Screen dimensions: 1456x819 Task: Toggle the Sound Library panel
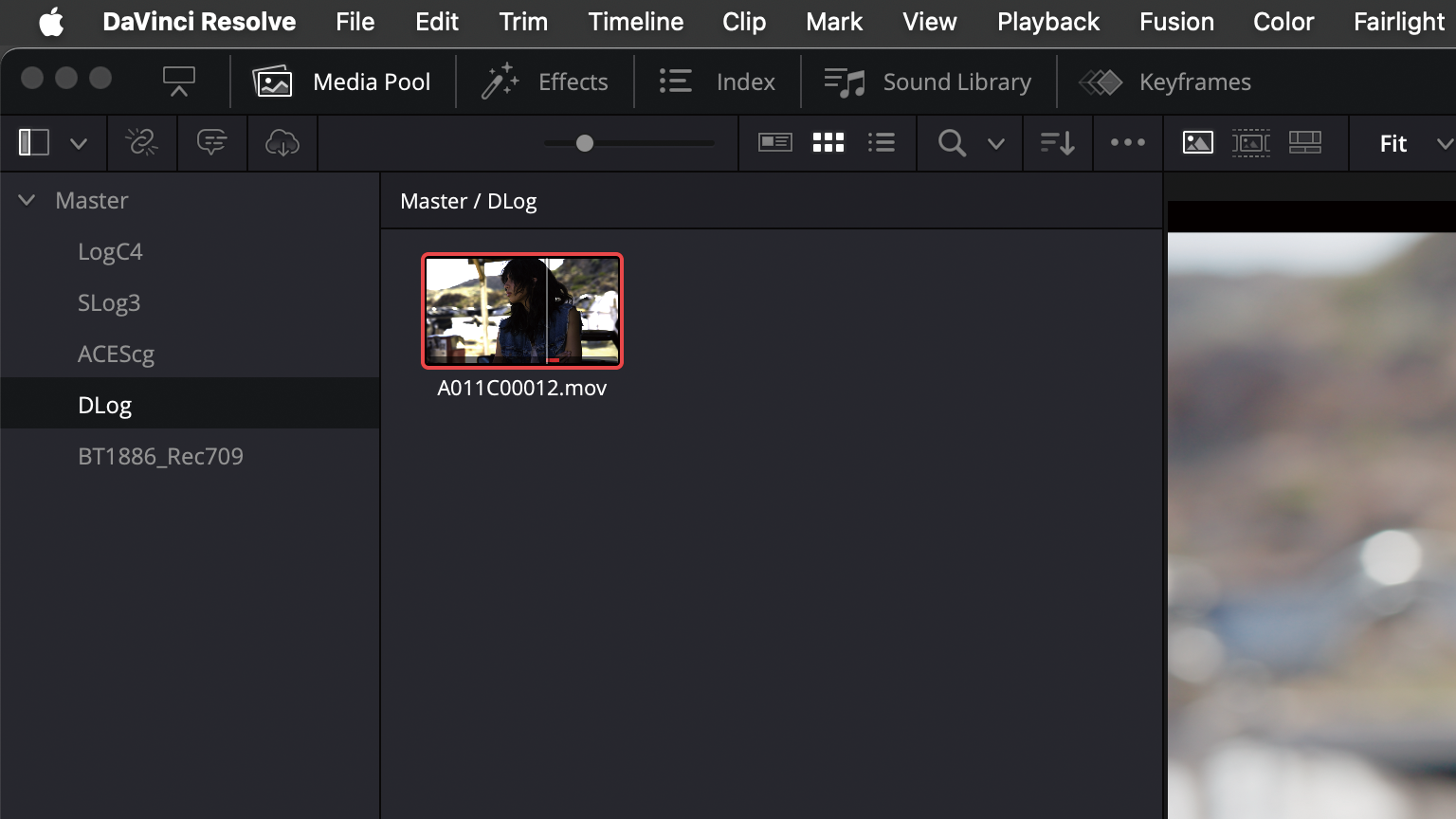(x=928, y=82)
